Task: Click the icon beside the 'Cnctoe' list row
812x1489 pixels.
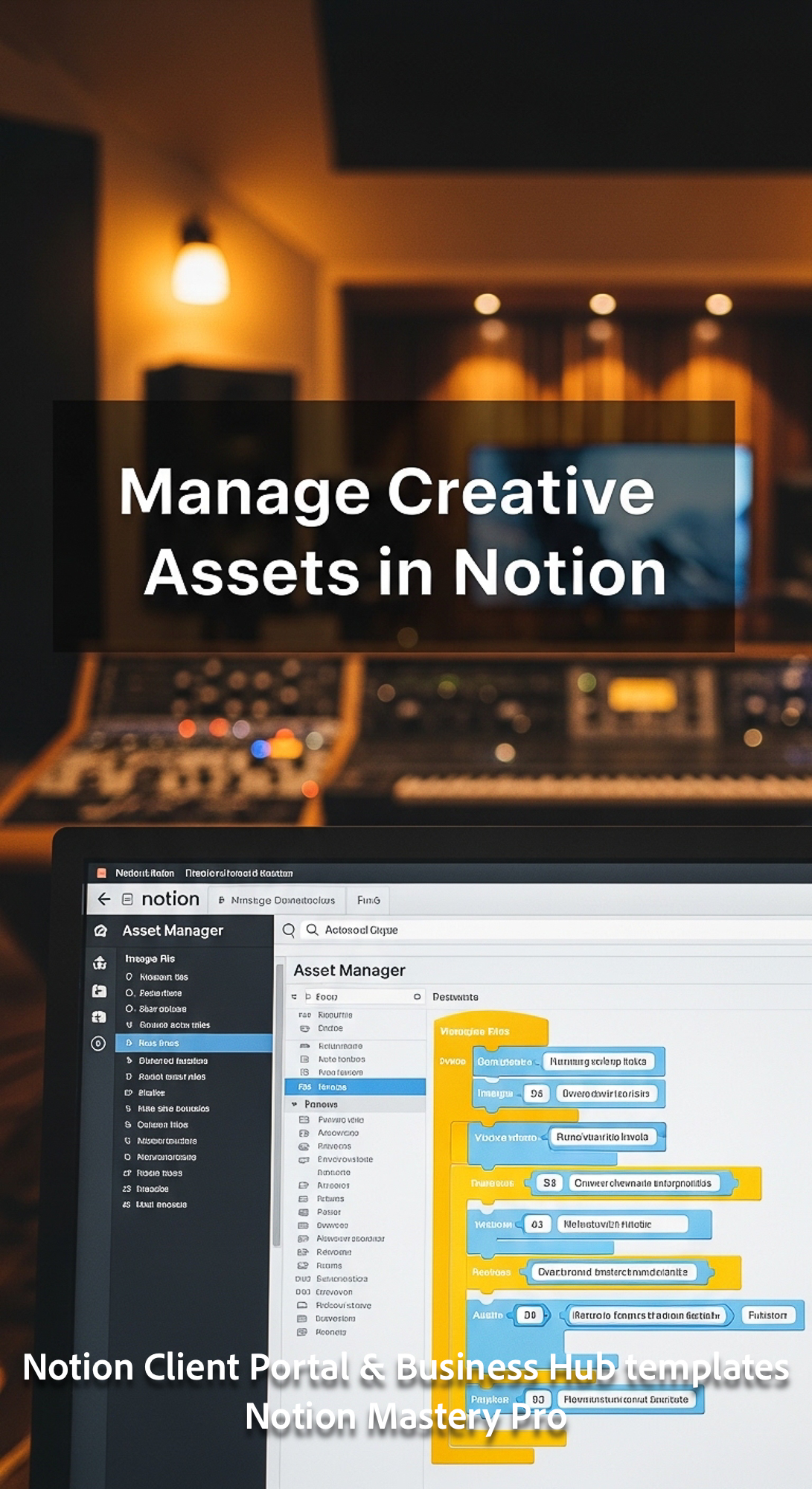Action: pyautogui.click(x=304, y=1028)
